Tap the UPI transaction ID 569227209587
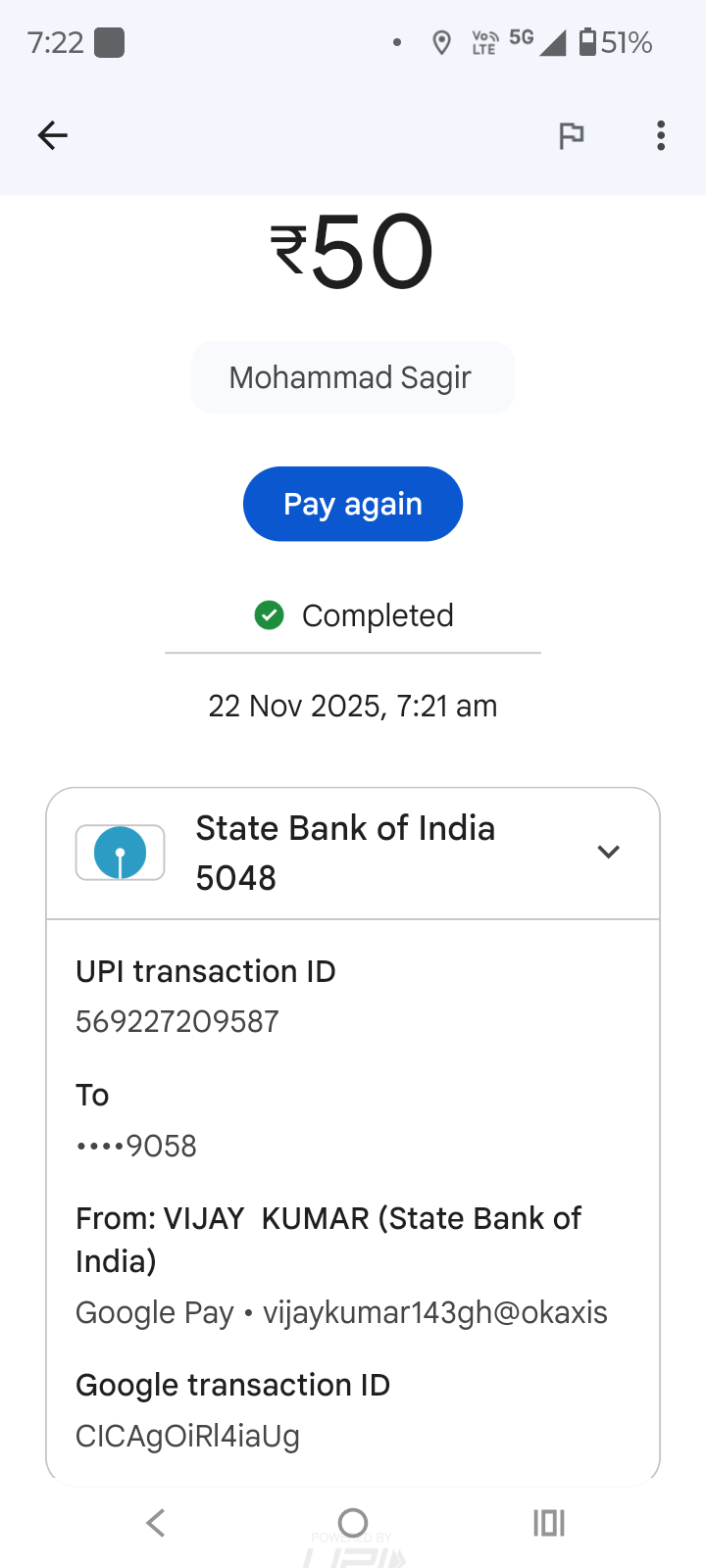Image resolution: width=706 pixels, height=1568 pixels. point(177,1022)
